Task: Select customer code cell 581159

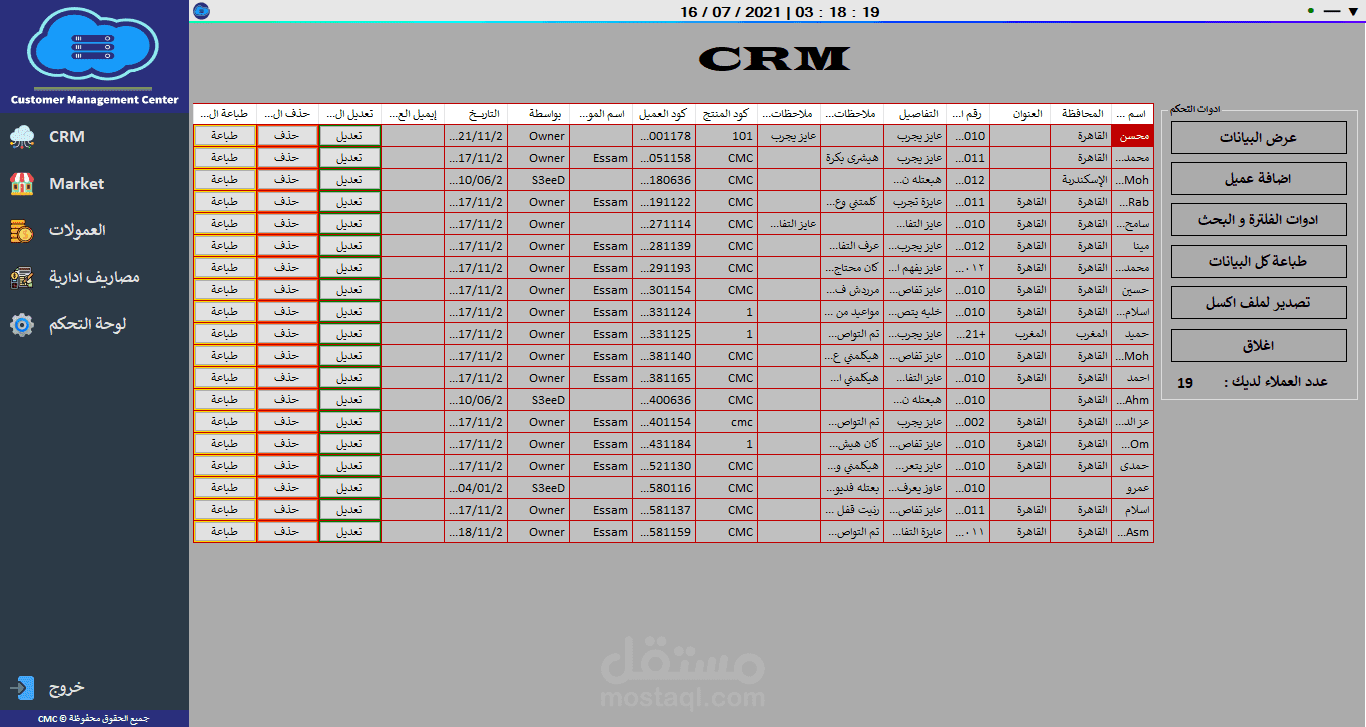Action: coord(664,532)
